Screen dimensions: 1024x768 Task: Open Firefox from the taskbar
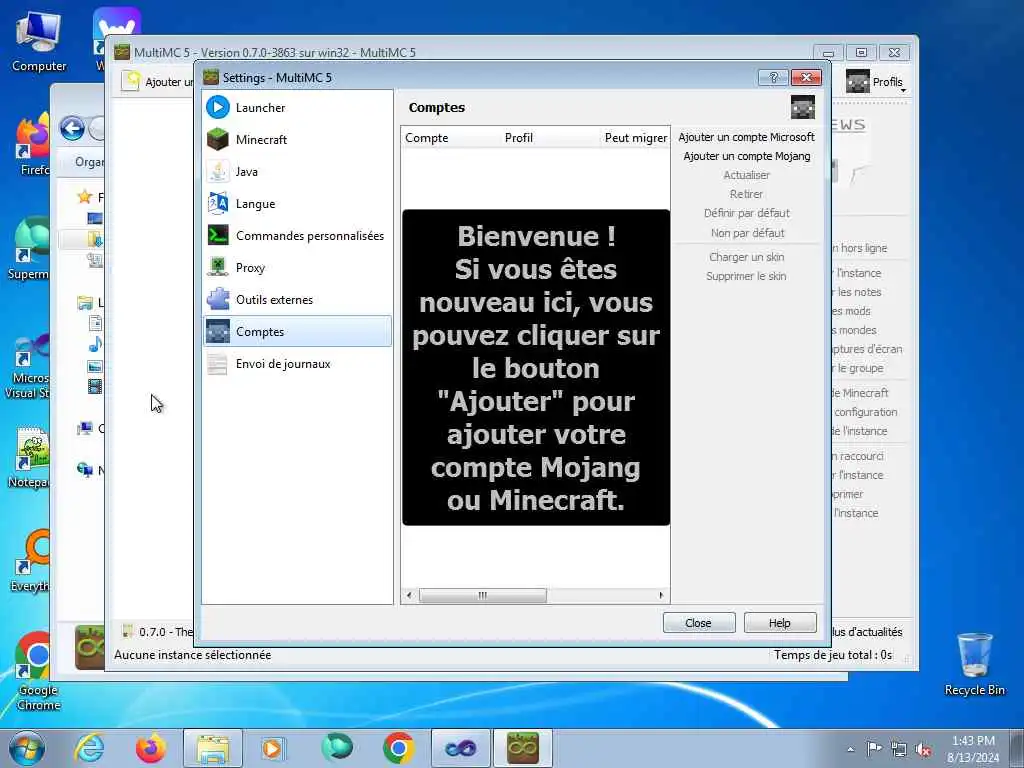click(151, 748)
